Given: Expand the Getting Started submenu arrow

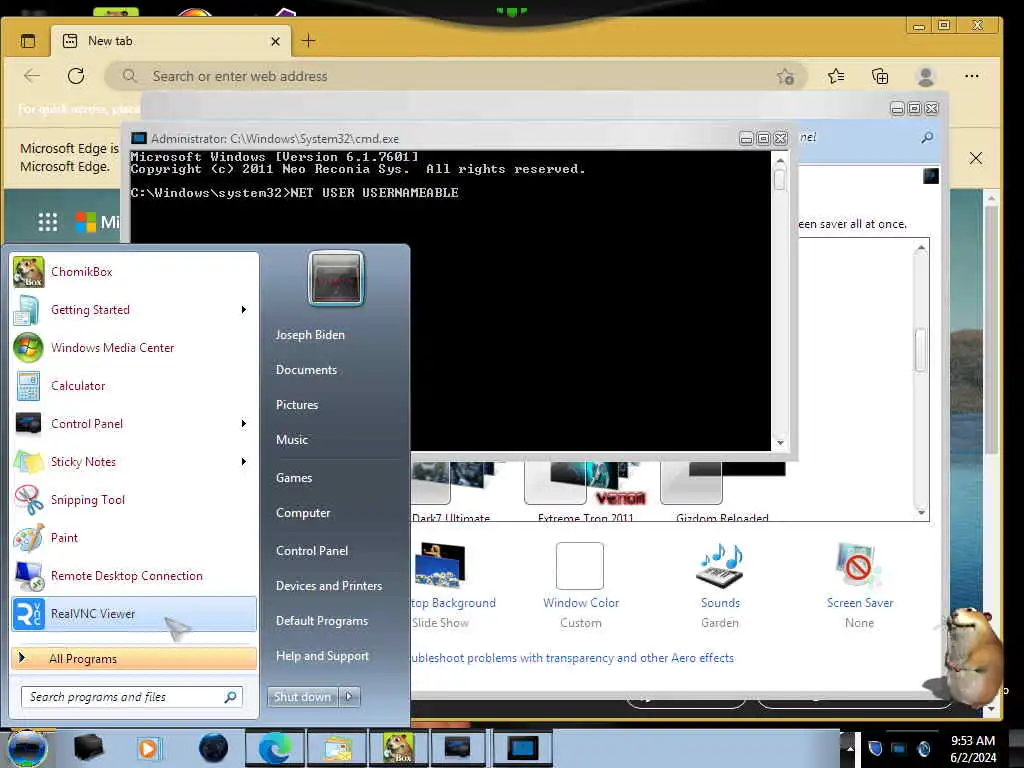Looking at the screenshot, I should point(244,310).
